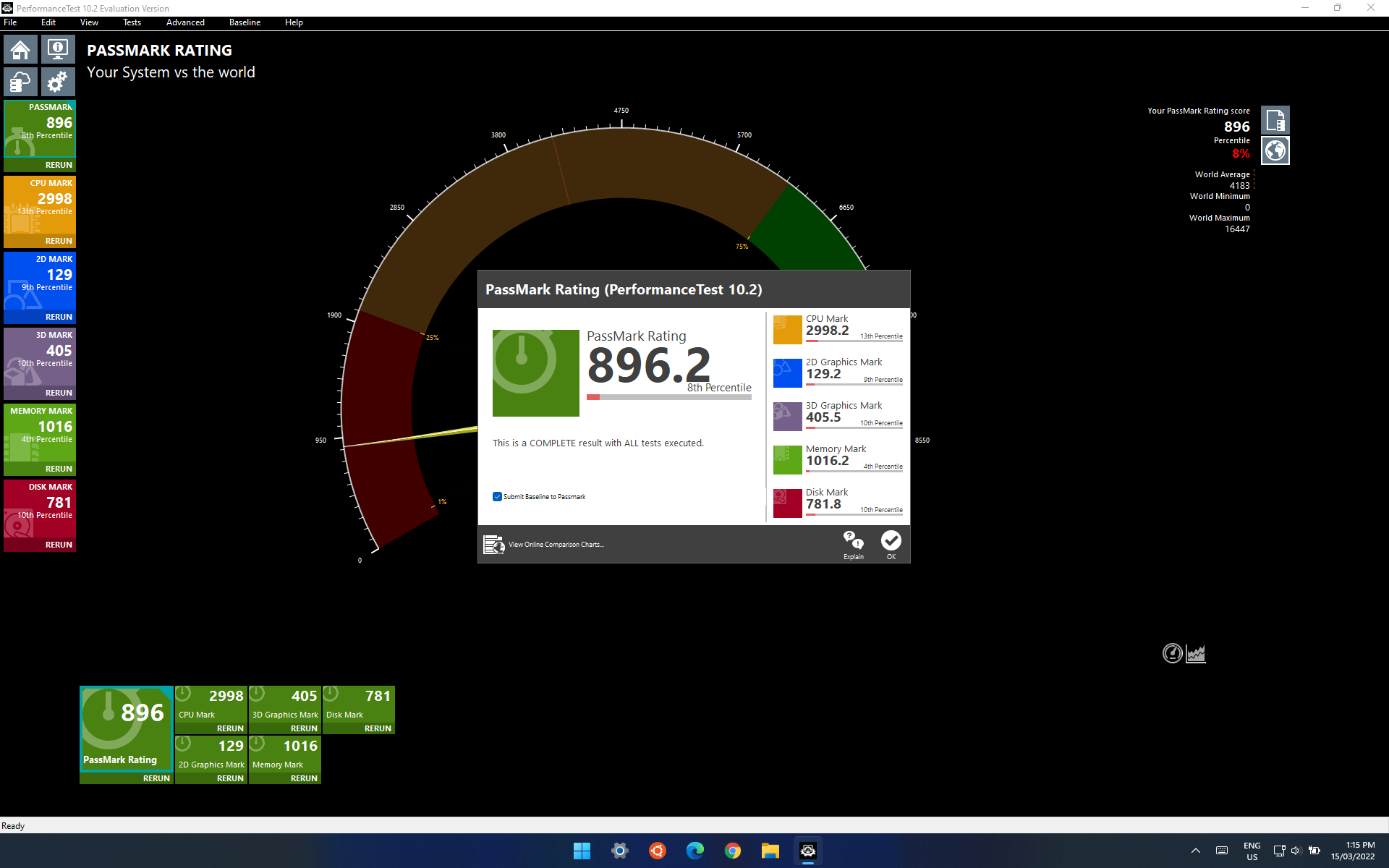This screenshot has height=868, width=1389.
Task: Click the green Memory Mark icon in dialog
Action: click(x=788, y=460)
